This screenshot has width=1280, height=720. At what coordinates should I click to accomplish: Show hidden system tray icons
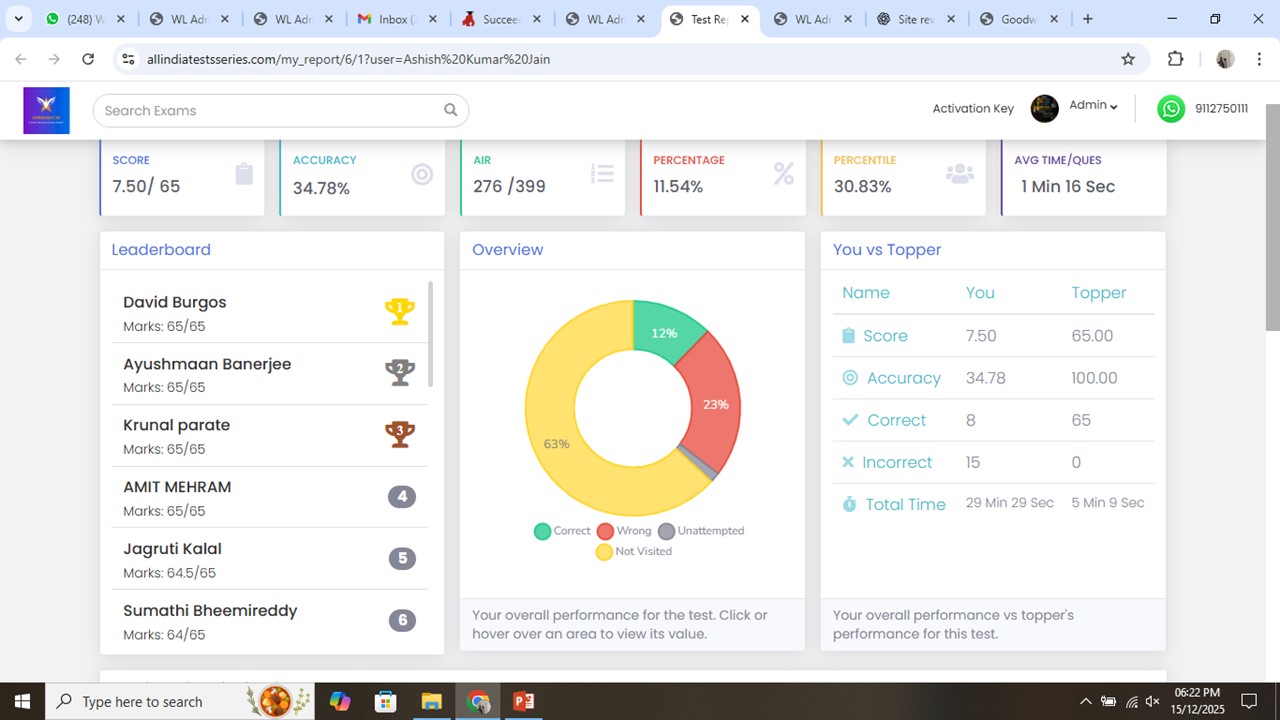click(x=1085, y=701)
